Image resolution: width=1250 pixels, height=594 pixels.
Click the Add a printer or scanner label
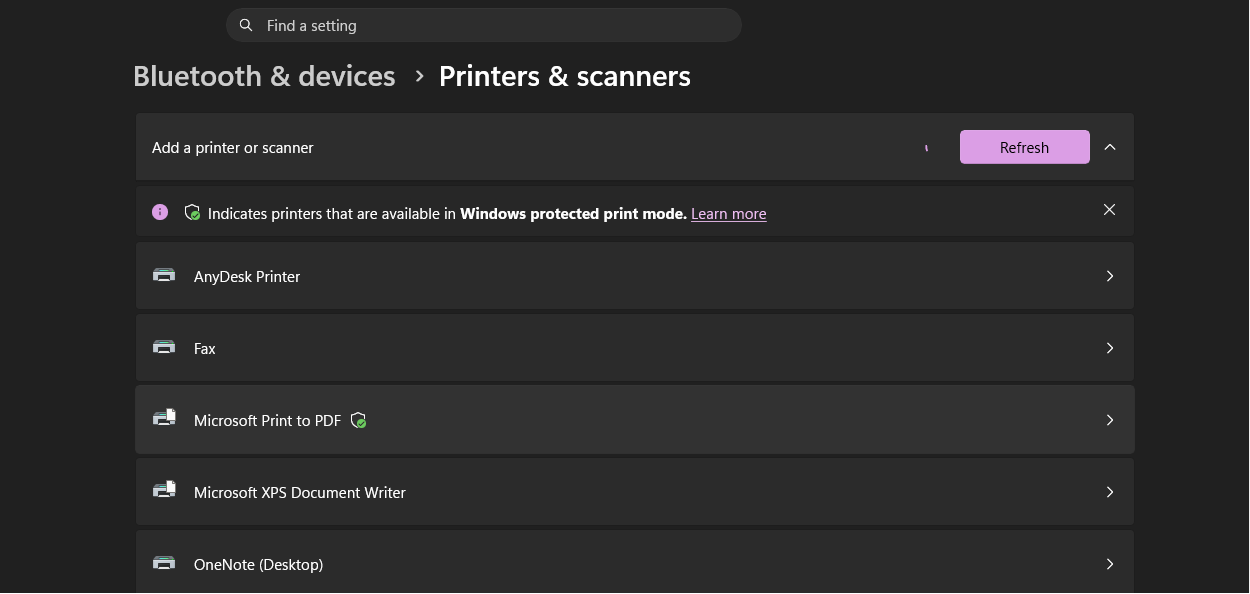233,148
